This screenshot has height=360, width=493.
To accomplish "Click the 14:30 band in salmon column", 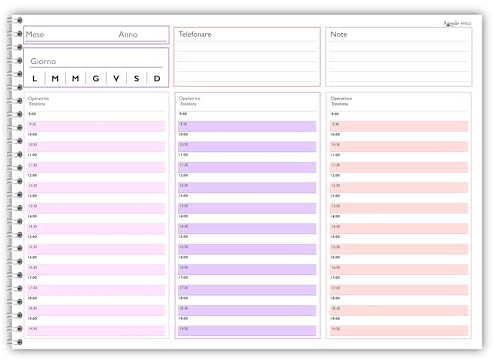I will 399,229.
